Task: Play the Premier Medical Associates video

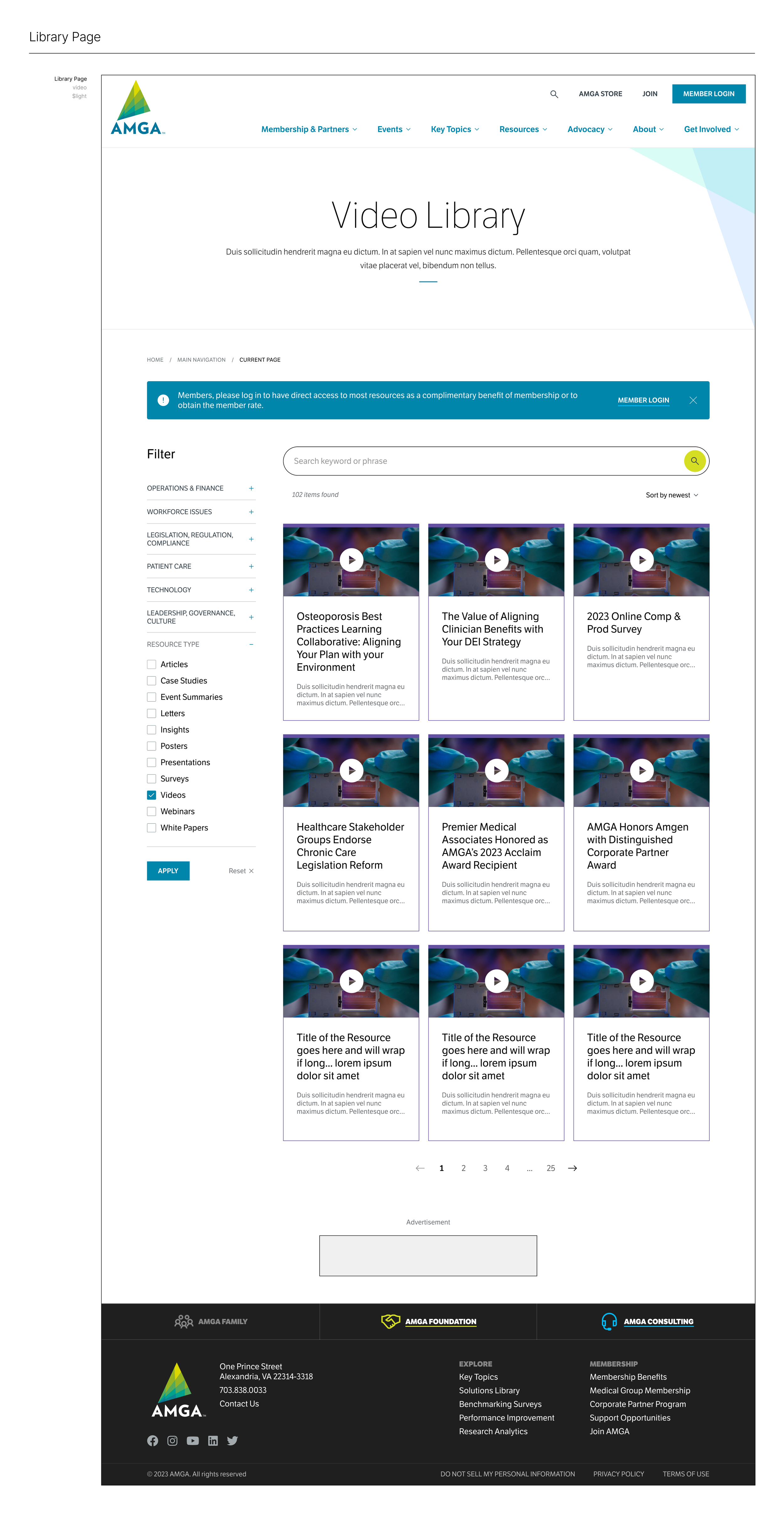Action: (497, 770)
